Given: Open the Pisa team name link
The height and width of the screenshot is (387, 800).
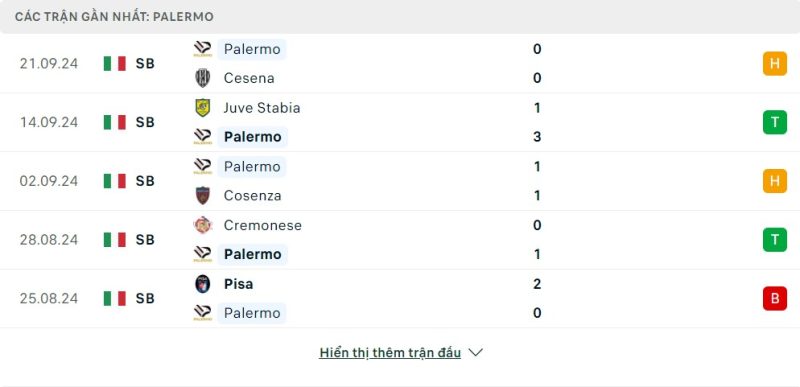Looking at the screenshot, I should [238, 284].
